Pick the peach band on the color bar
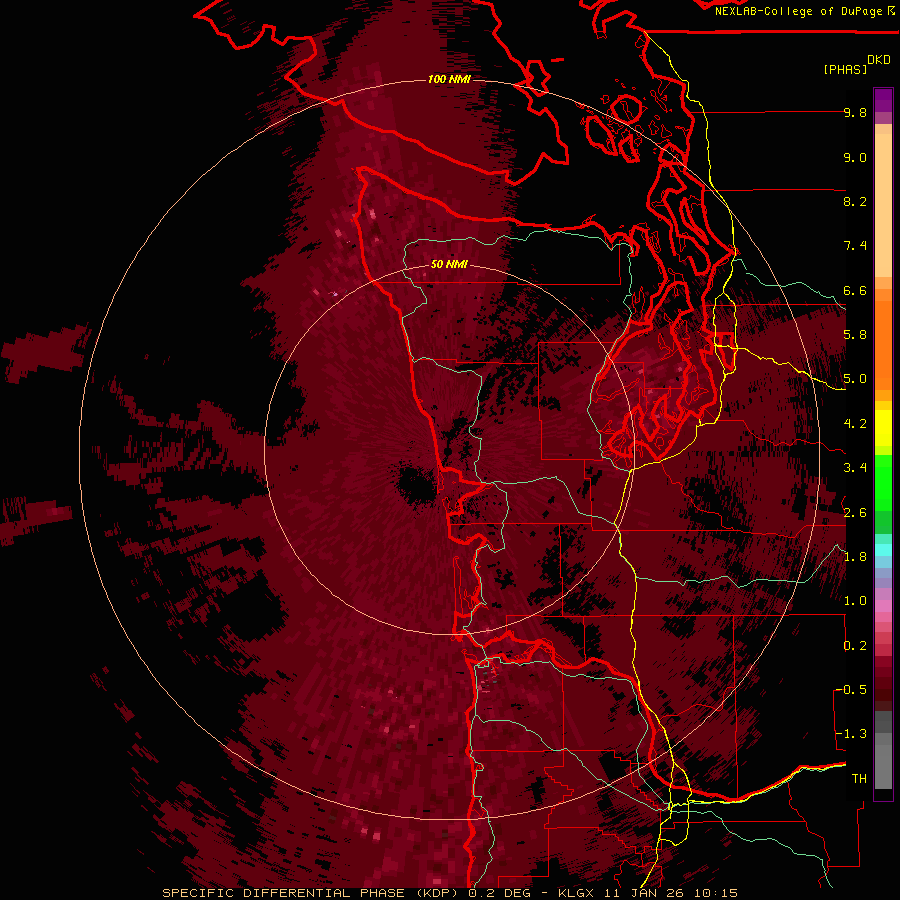 click(883, 207)
